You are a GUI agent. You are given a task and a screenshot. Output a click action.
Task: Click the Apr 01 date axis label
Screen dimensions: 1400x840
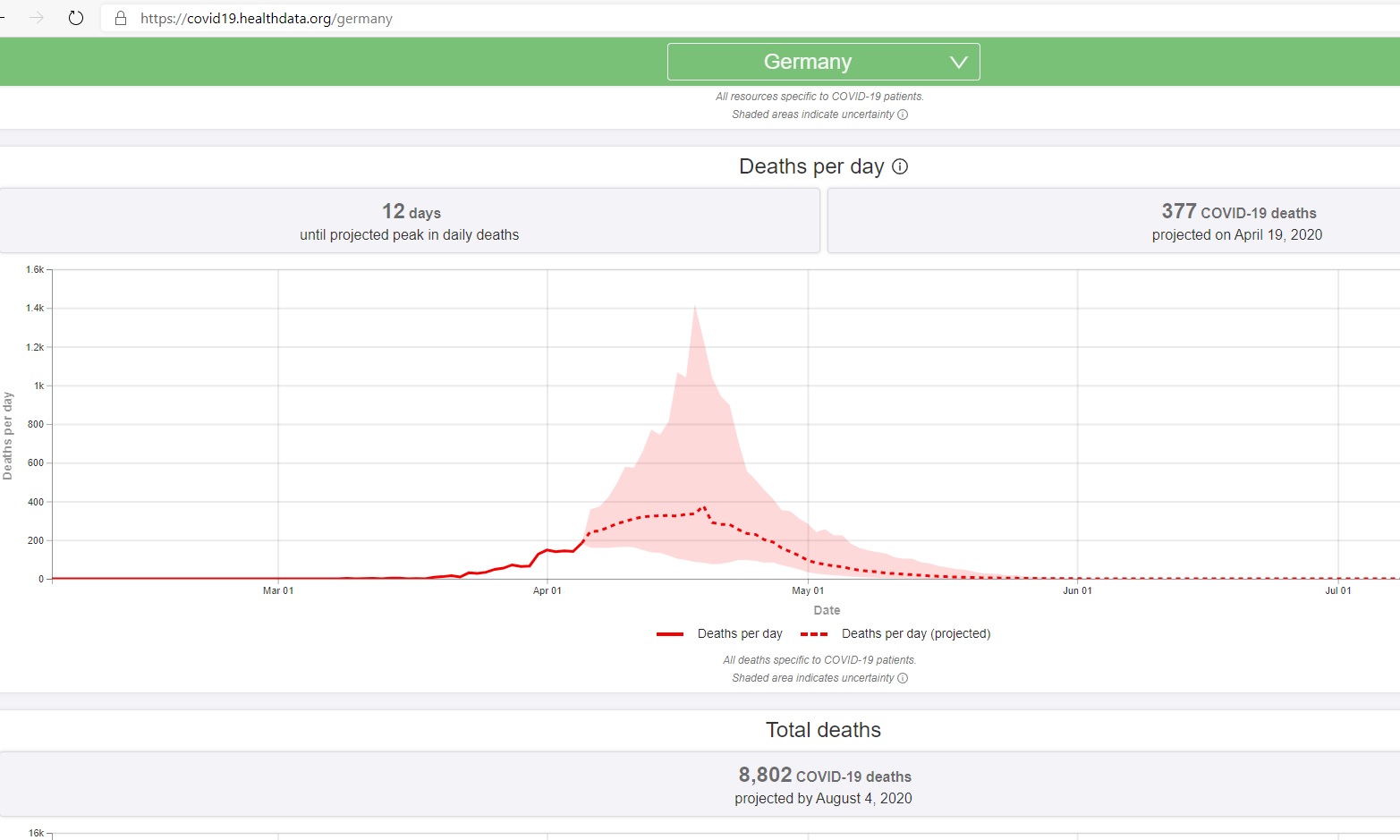(x=547, y=590)
